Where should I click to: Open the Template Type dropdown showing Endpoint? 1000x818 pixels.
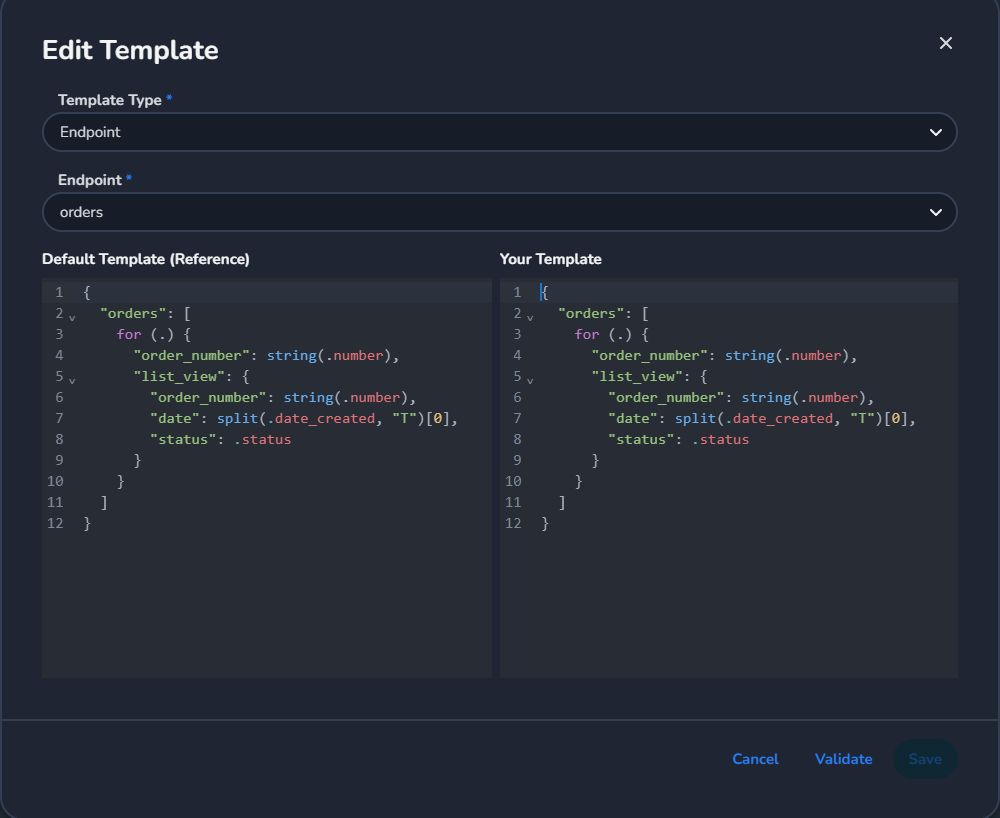coord(499,132)
